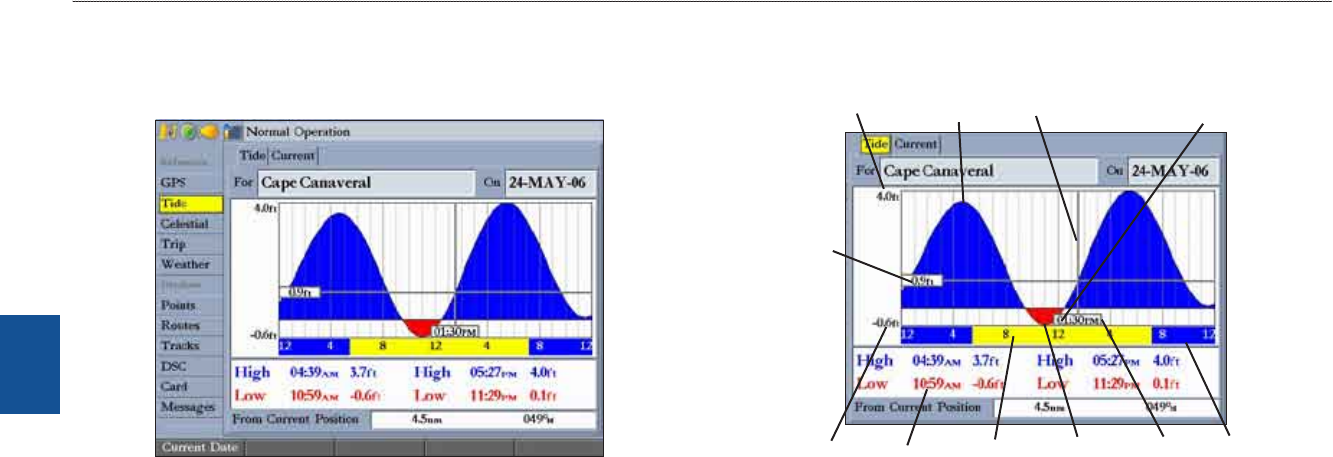Select the highlighted Tide tab in right screen
1333x457 pixels.
tap(875, 143)
